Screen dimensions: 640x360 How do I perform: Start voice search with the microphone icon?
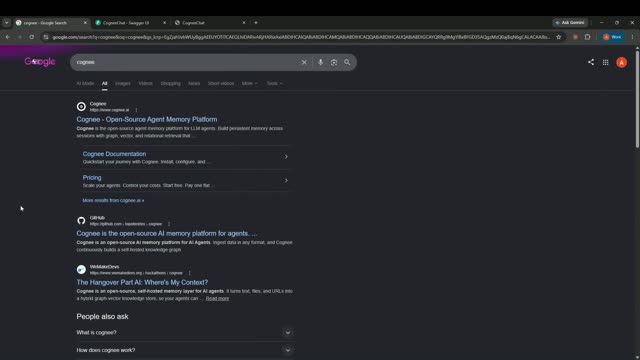point(320,62)
